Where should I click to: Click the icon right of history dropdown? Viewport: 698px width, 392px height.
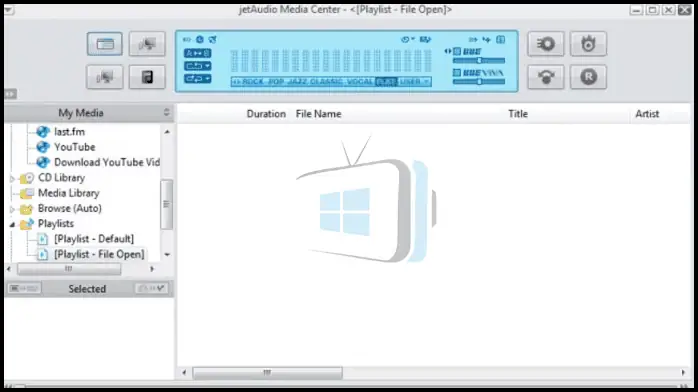(425, 40)
